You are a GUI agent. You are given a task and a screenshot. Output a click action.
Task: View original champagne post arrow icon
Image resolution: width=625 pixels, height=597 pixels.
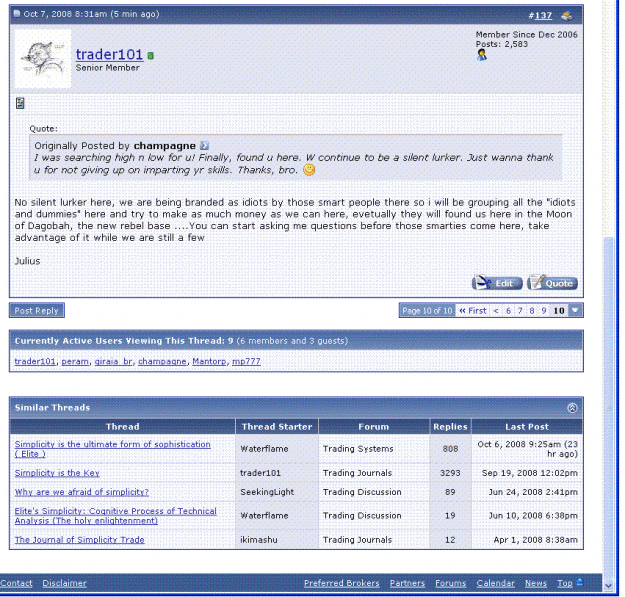pyautogui.click(x=204, y=145)
